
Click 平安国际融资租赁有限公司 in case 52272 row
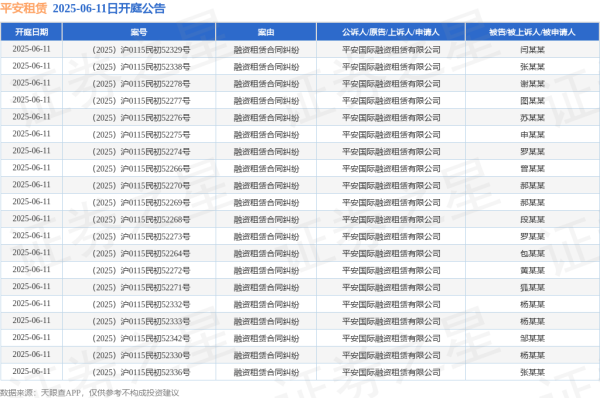[x=391, y=270]
